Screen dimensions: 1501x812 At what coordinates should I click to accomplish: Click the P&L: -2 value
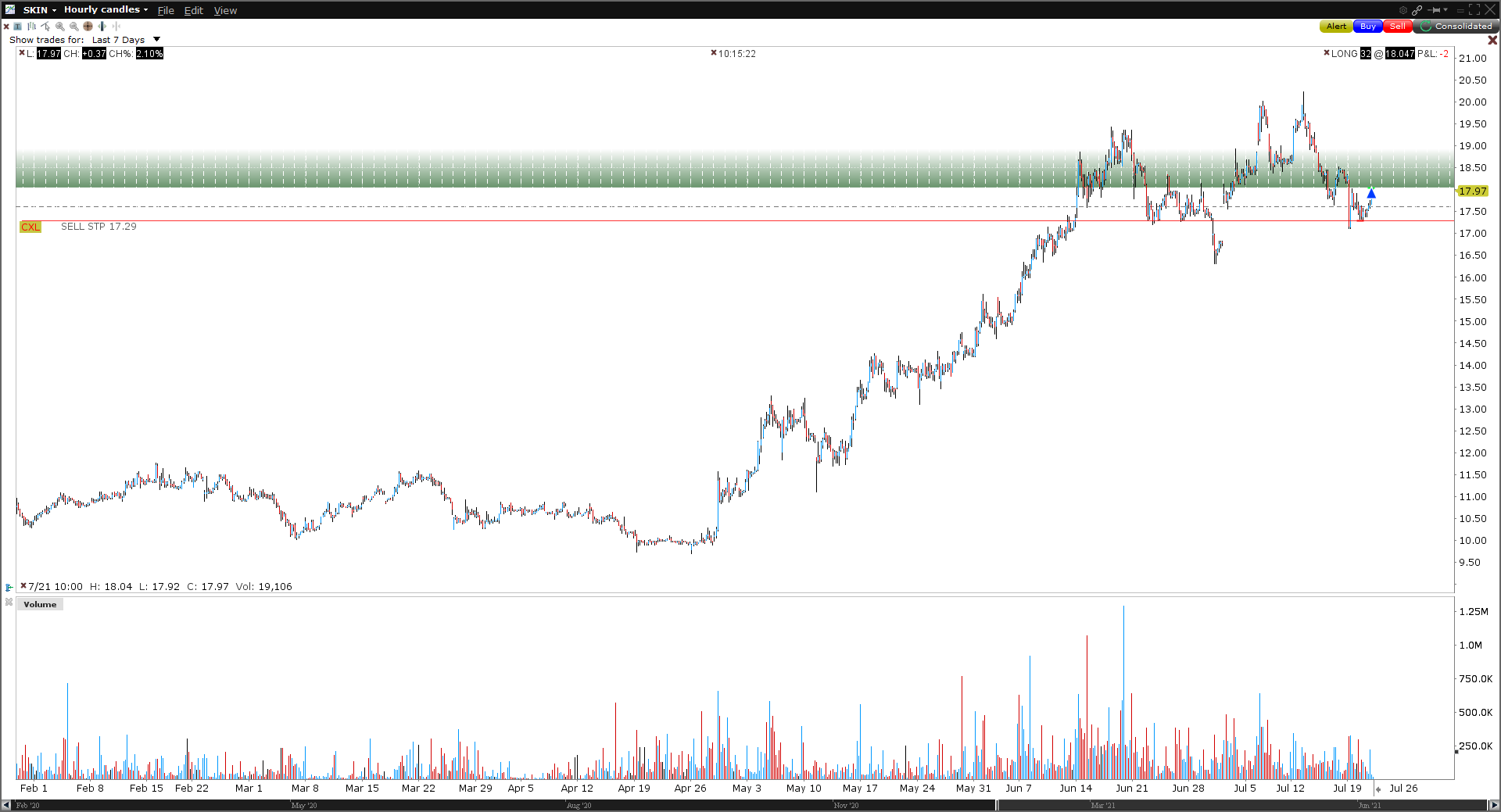tap(1433, 53)
